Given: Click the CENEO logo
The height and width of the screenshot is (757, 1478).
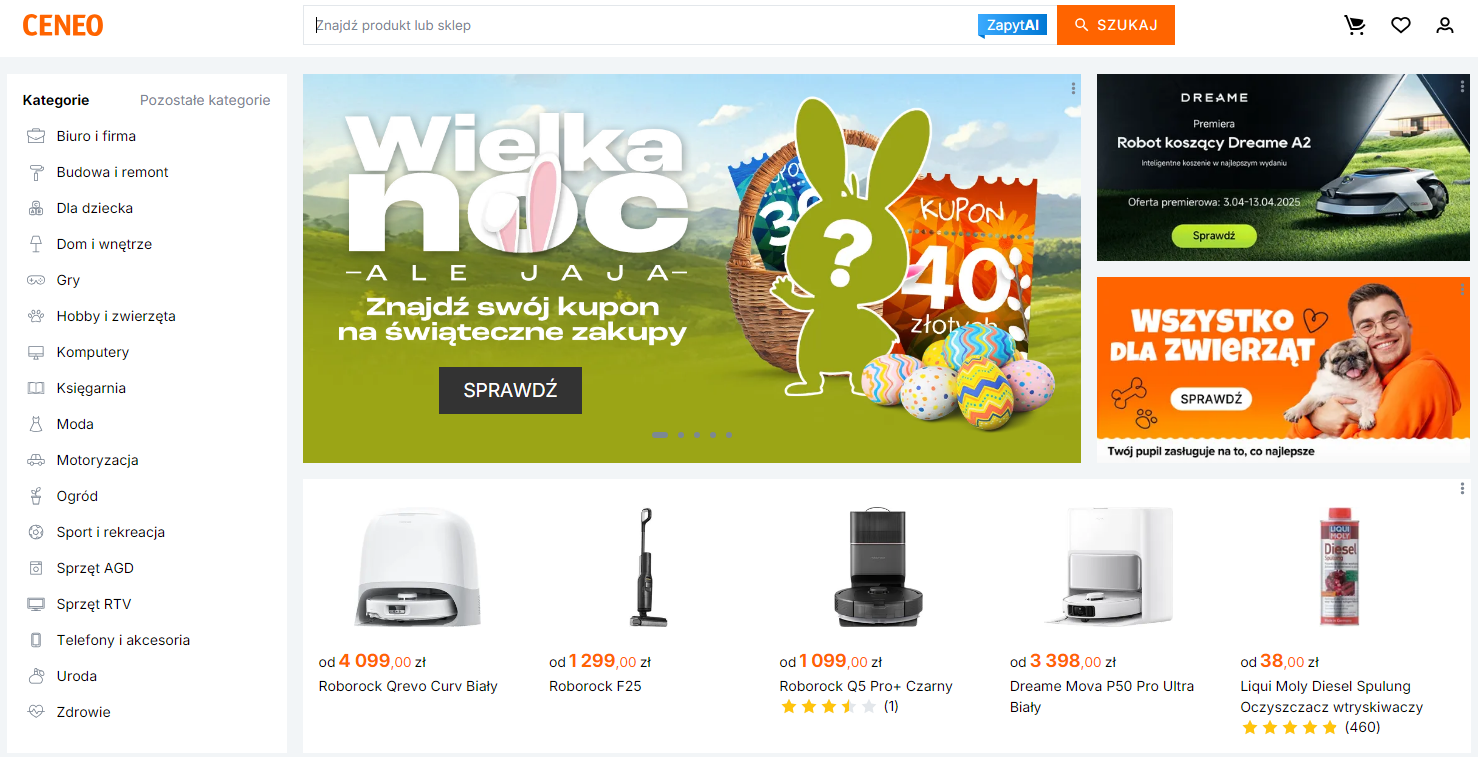Looking at the screenshot, I should [63, 26].
